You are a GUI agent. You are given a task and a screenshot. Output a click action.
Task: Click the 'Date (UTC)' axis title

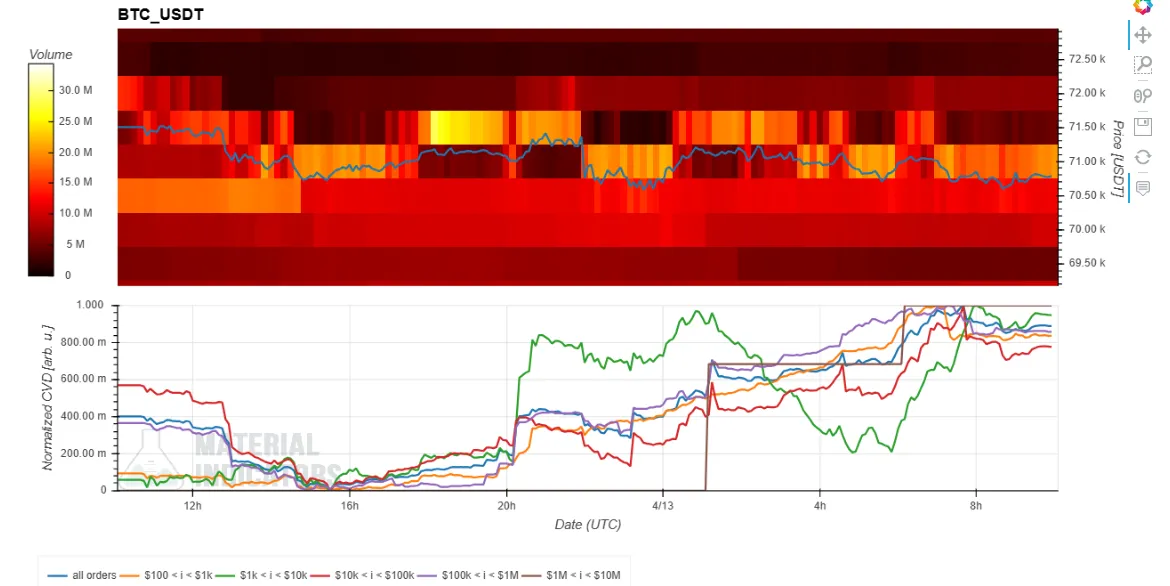(x=588, y=525)
